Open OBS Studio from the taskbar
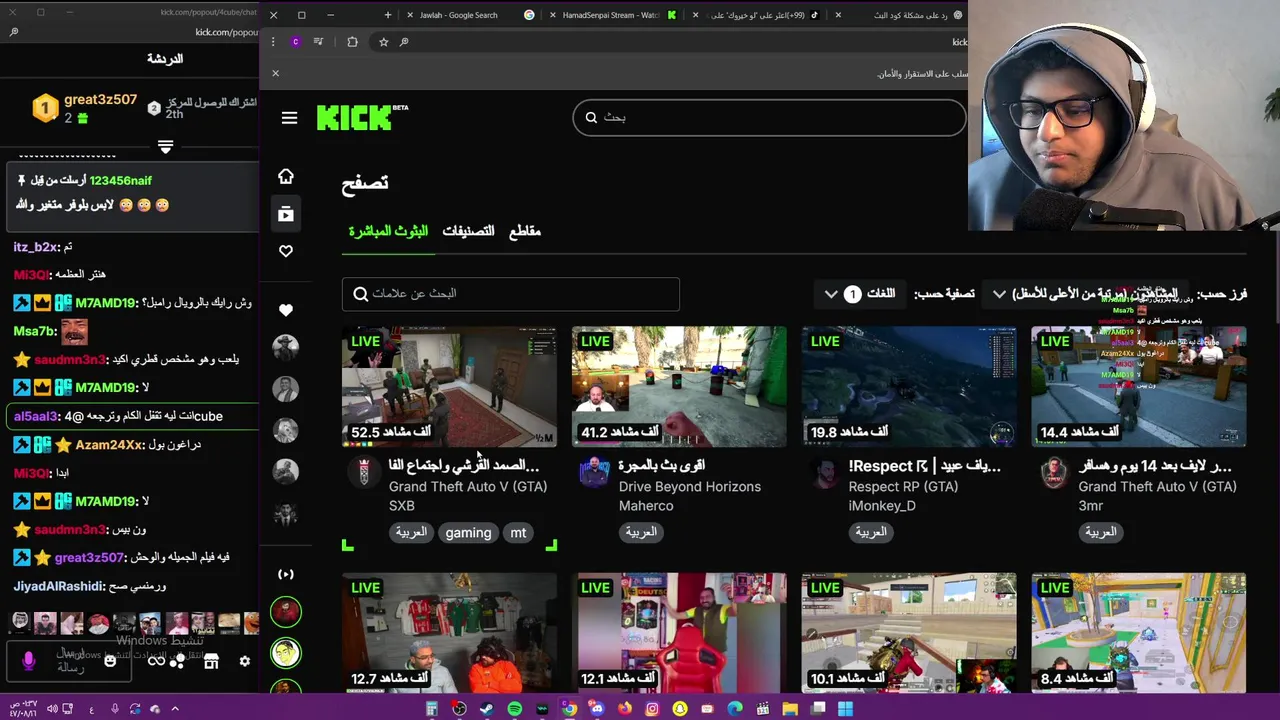The height and width of the screenshot is (720, 1280). pos(459,709)
